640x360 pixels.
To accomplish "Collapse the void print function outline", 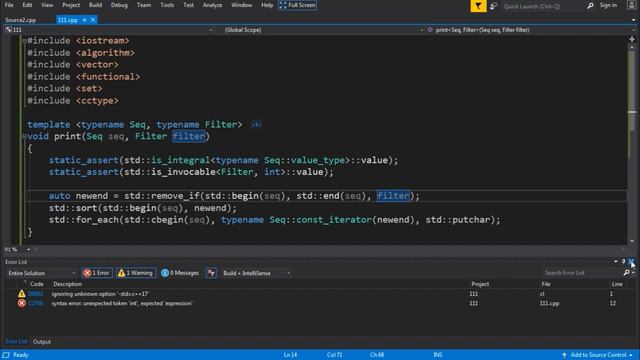I will pos(24,137).
